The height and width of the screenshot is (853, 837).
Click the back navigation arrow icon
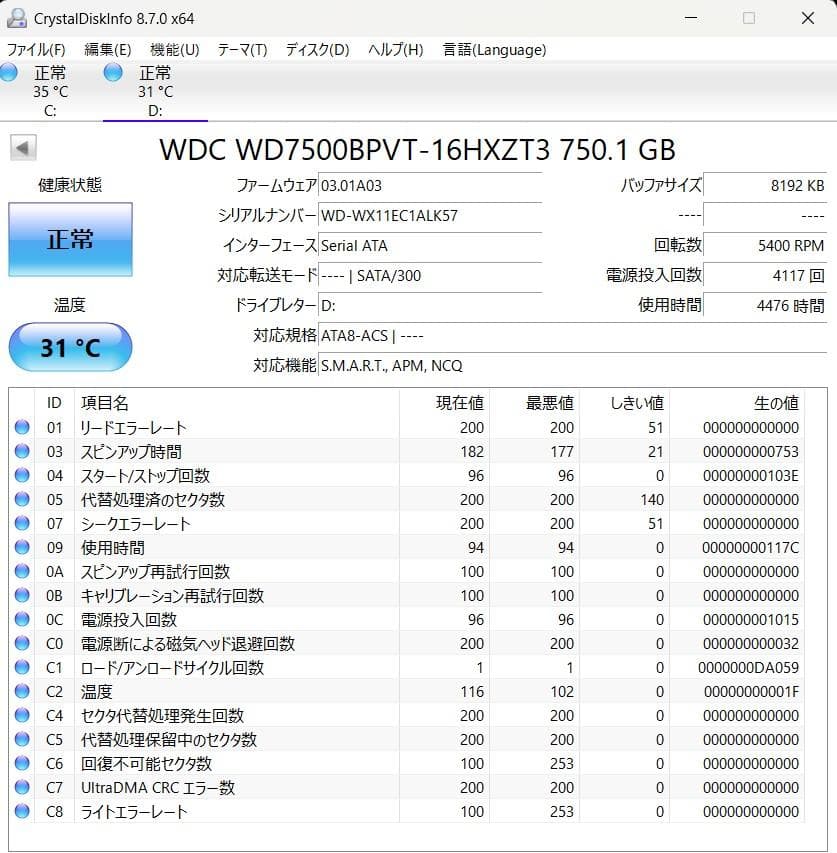(x=24, y=149)
